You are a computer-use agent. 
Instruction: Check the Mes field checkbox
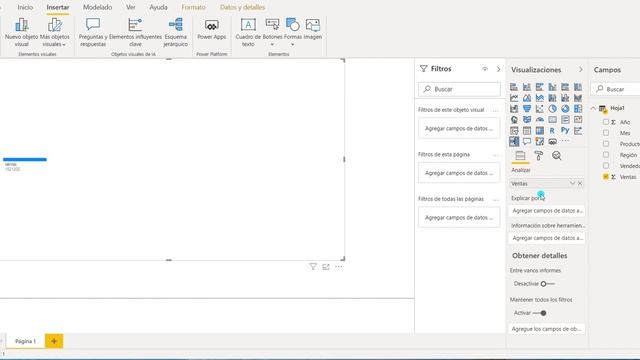(x=606, y=133)
